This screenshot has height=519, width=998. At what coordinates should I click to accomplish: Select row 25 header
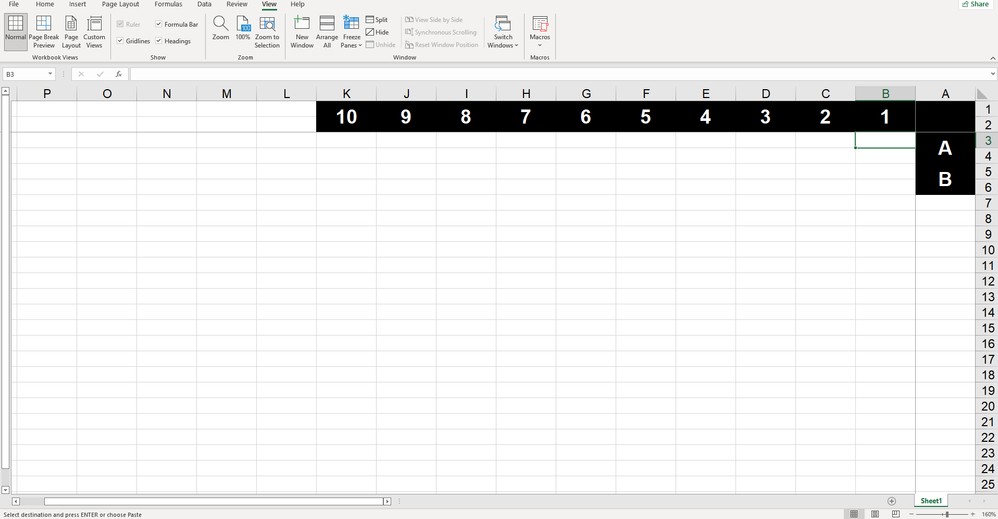point(987,484)
